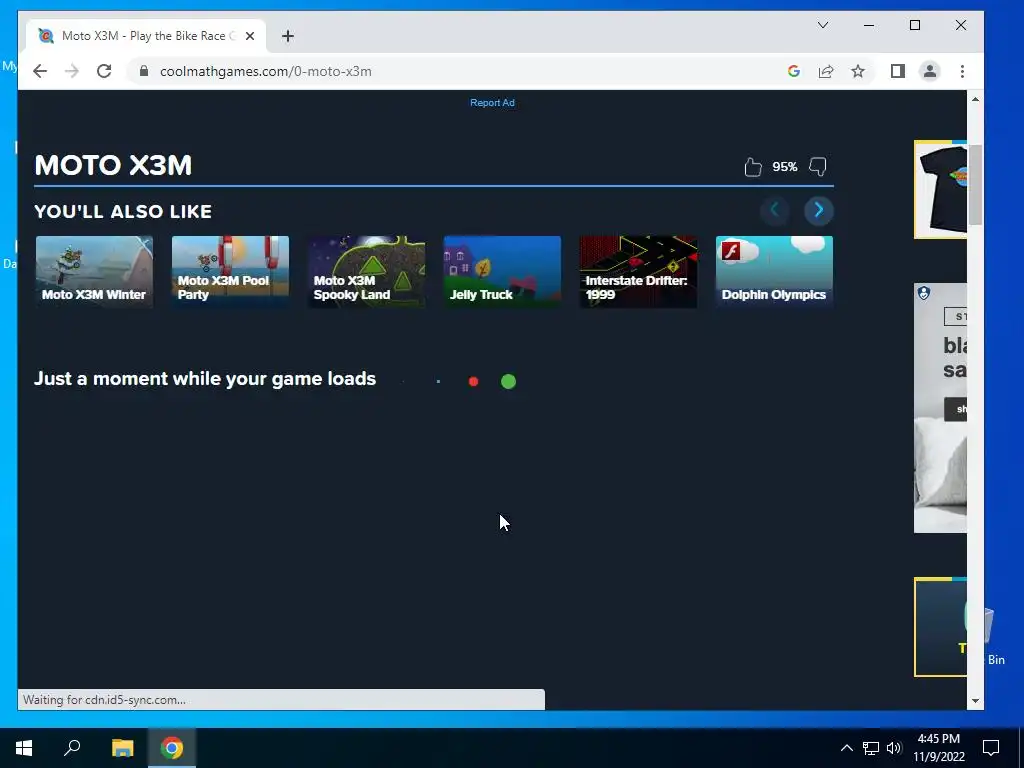This screenshot has height=768, width=1024.
Task: View site information padlock icon
Action: pyautogui.click(x=144, y=71)
